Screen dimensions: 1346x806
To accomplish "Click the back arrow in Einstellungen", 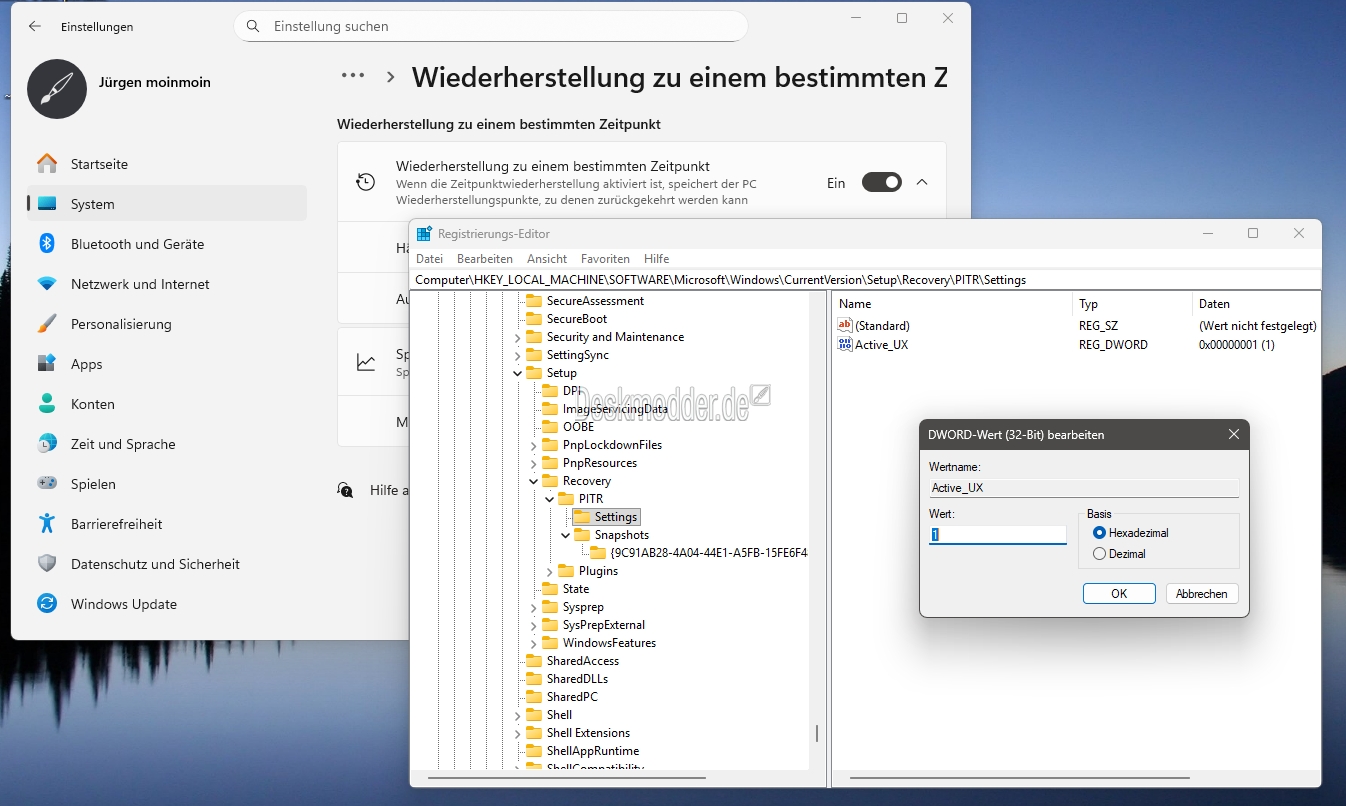I will (x=35, y=27).
